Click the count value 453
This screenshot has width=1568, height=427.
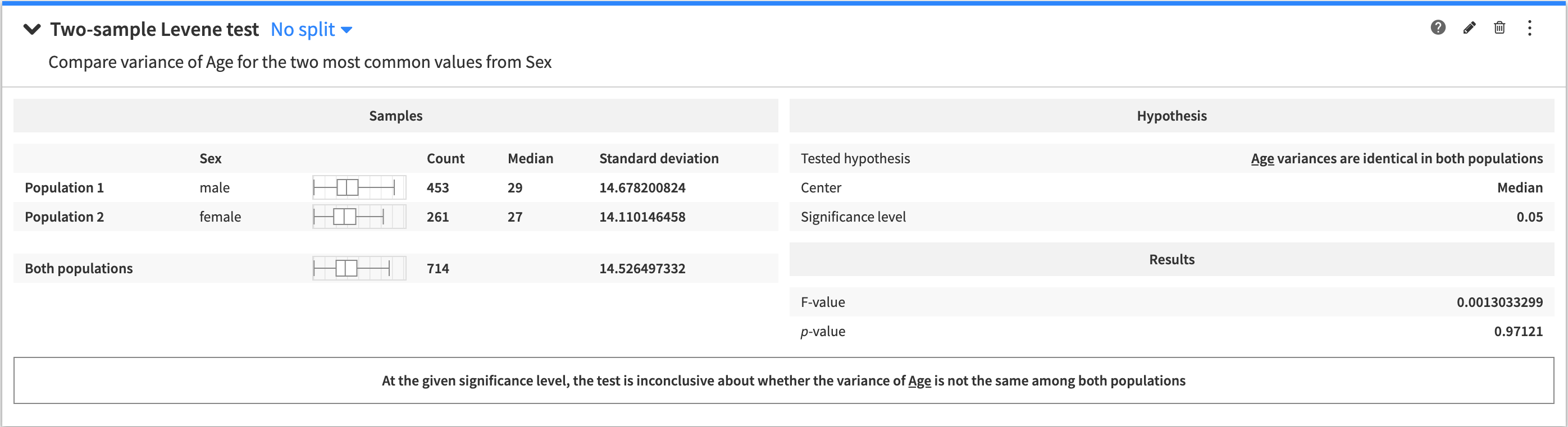tap(437, 187)
